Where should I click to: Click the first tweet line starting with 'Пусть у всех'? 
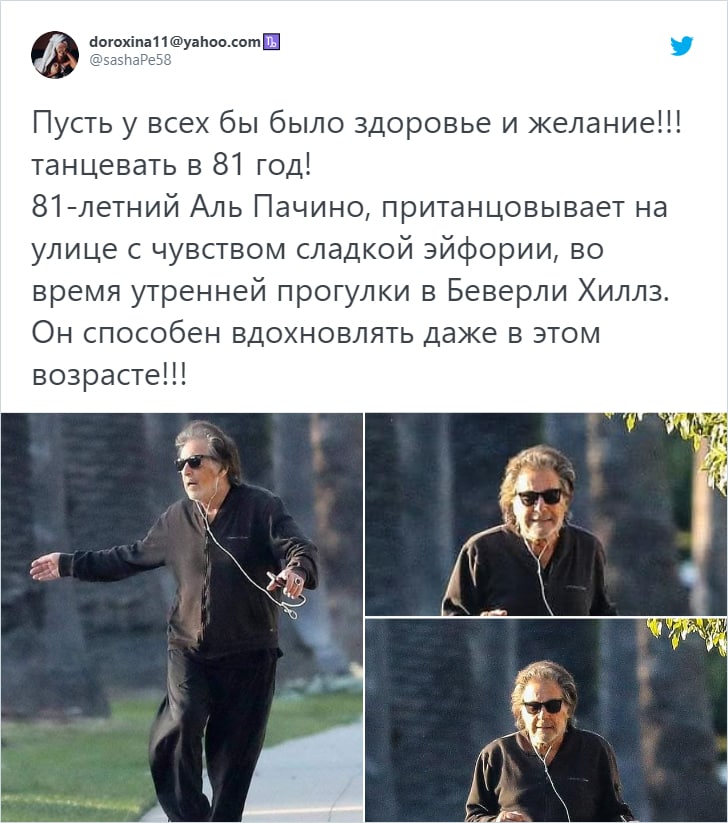(x=356, y=124)
